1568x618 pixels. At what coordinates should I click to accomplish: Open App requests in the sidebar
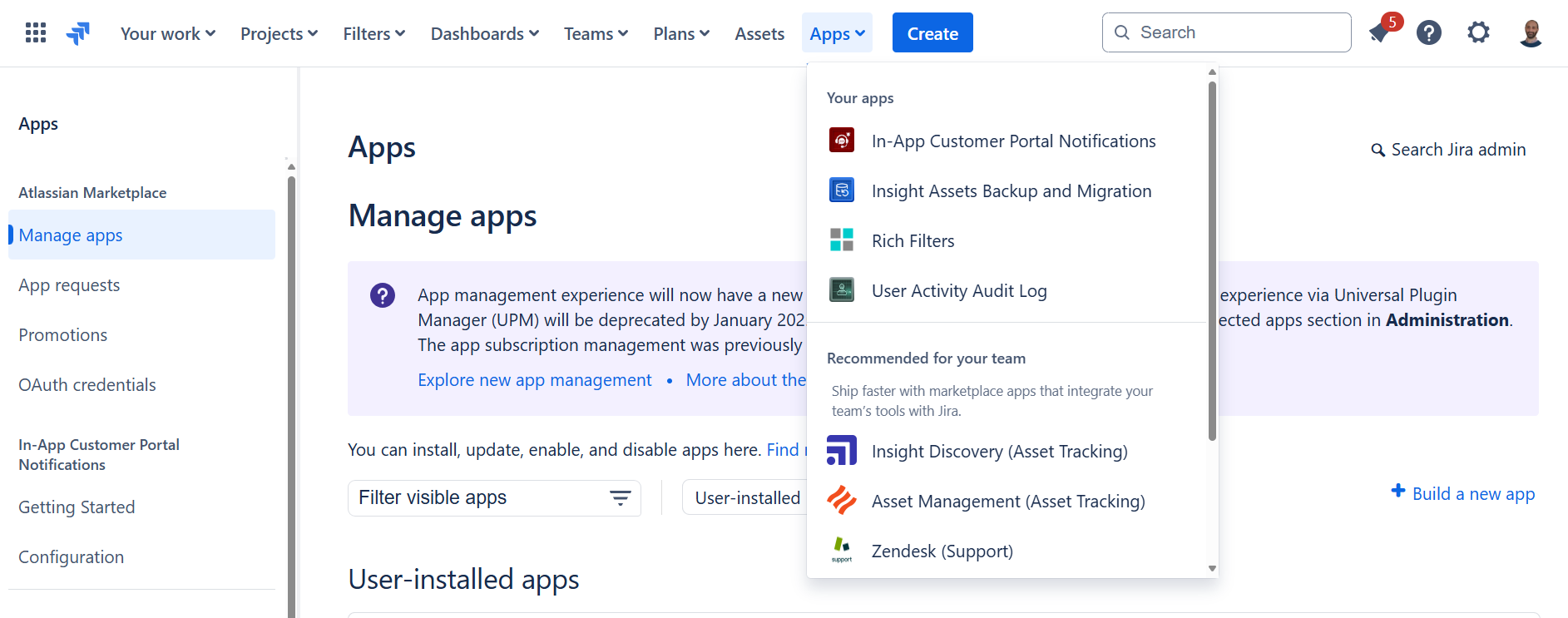click(69, 285)
